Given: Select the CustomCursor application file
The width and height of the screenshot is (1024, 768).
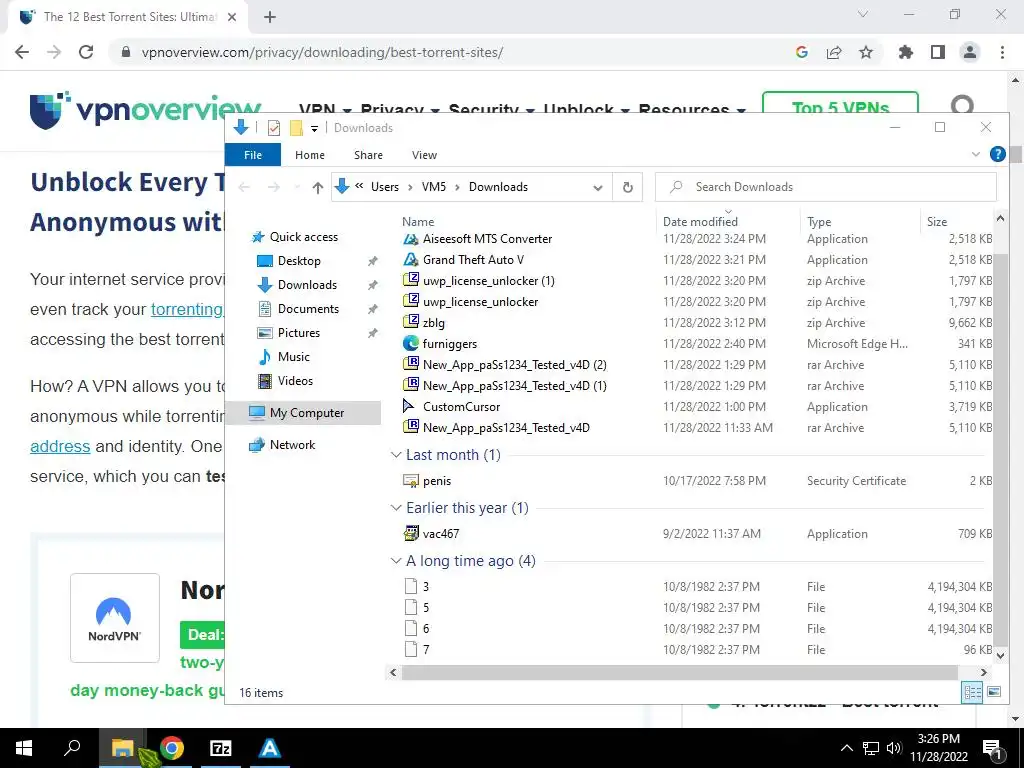Looking at the screenshot, I should 461,407.
